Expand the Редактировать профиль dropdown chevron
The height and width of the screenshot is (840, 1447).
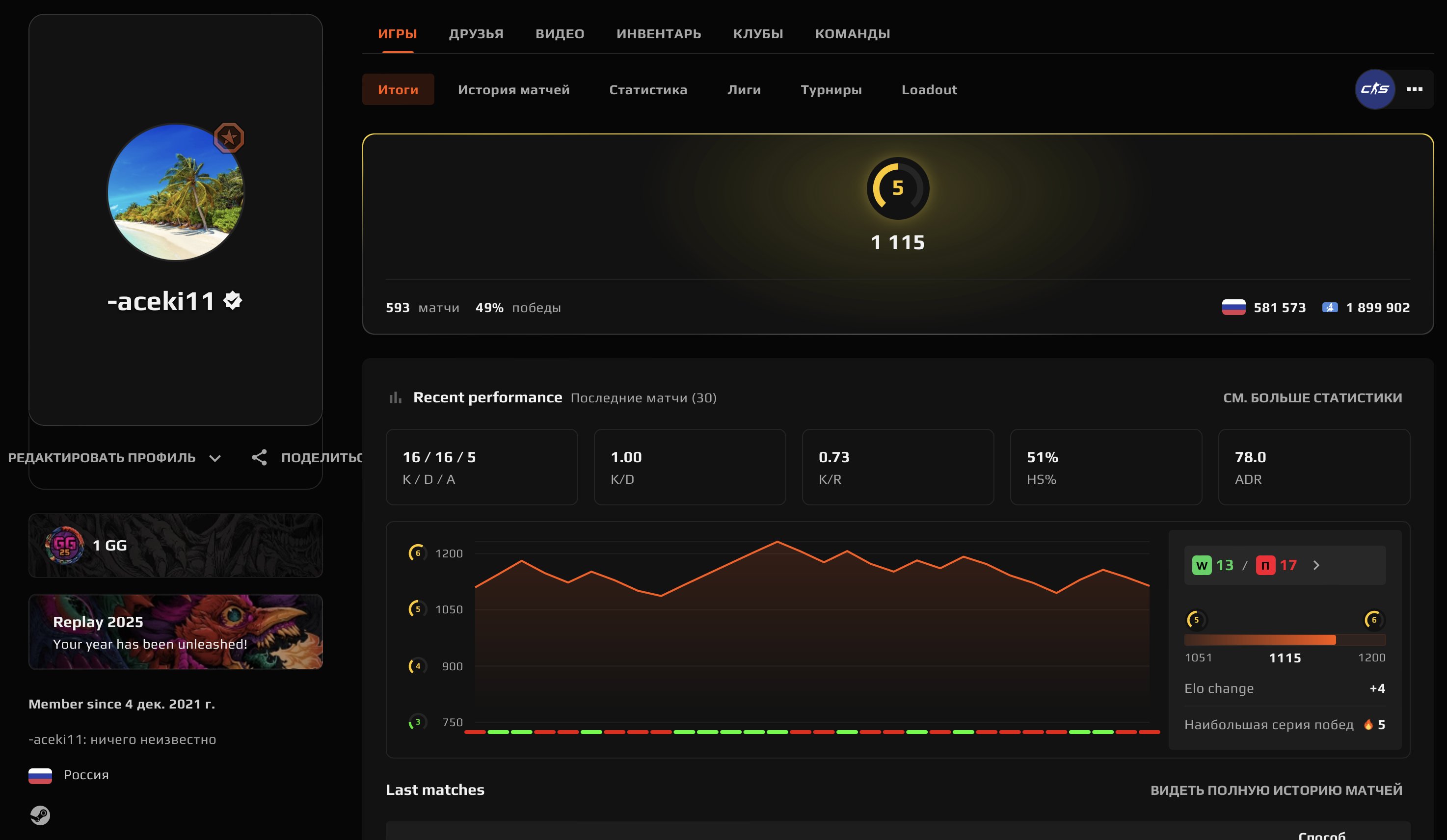[x=215, y=458]
